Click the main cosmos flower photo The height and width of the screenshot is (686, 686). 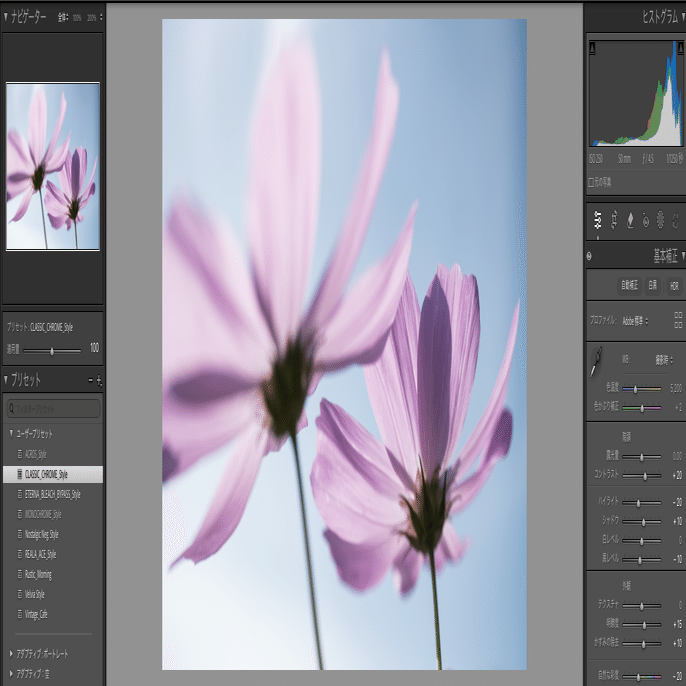click(344, 344)
